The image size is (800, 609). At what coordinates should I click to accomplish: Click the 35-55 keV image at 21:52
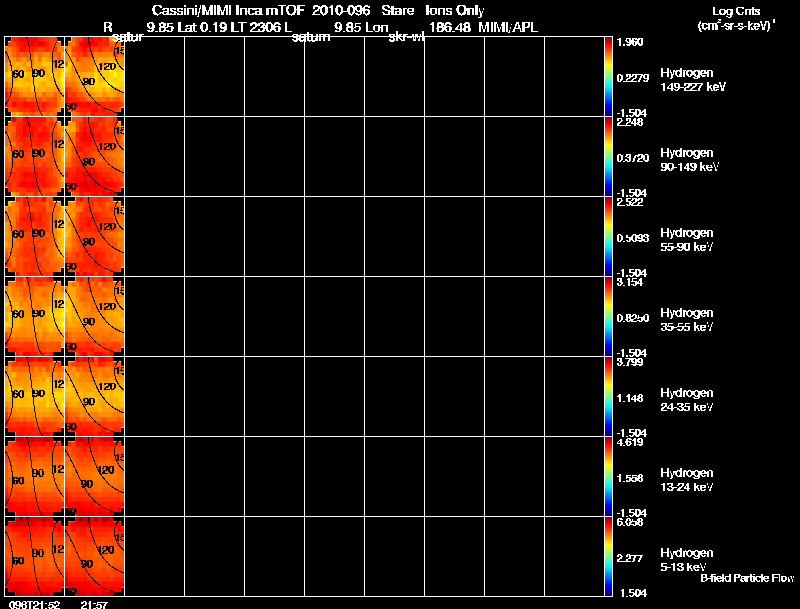coord(35,317)
